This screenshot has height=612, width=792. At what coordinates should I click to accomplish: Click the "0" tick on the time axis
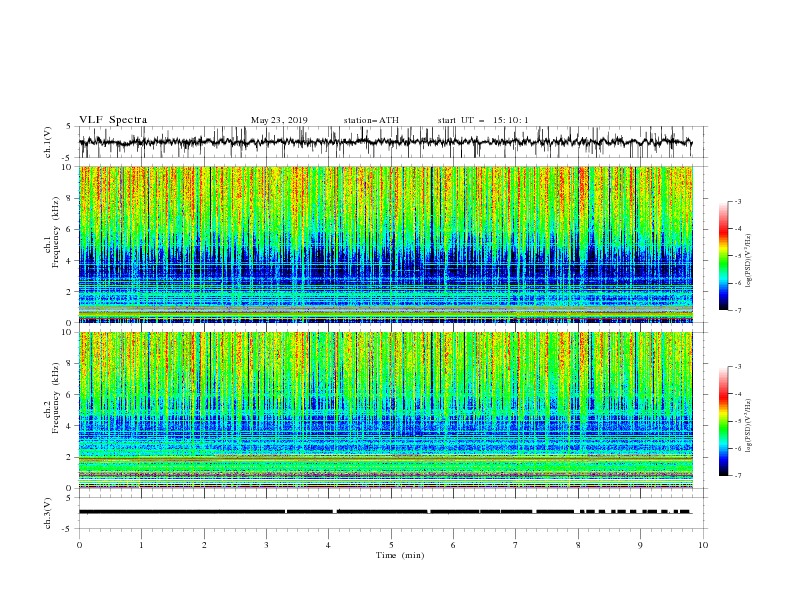coord(79,545)
